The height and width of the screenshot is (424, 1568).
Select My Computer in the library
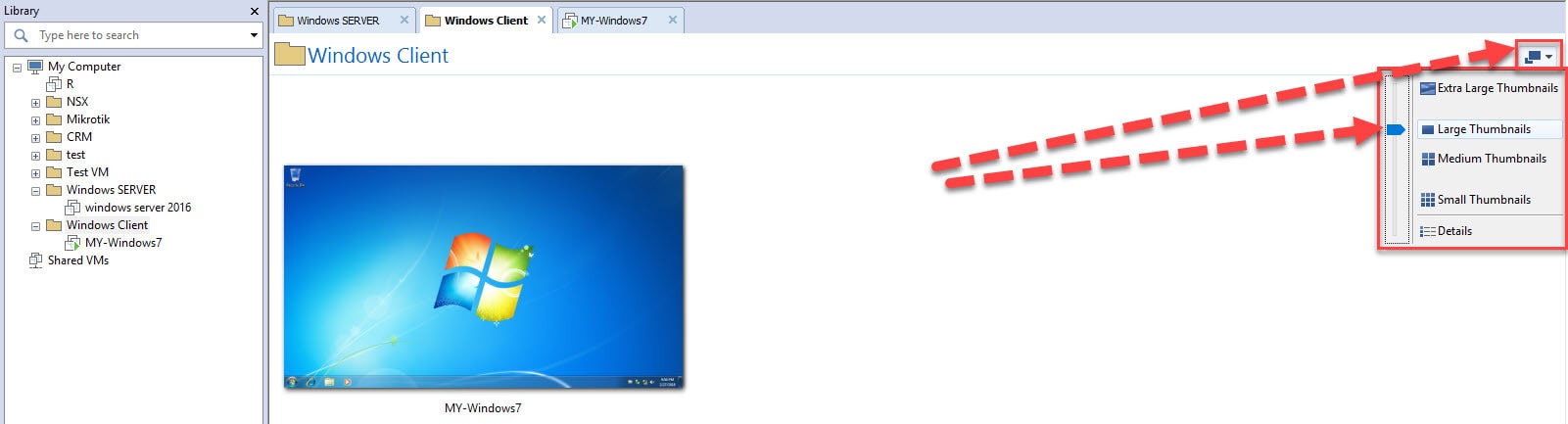coord(84,67)
